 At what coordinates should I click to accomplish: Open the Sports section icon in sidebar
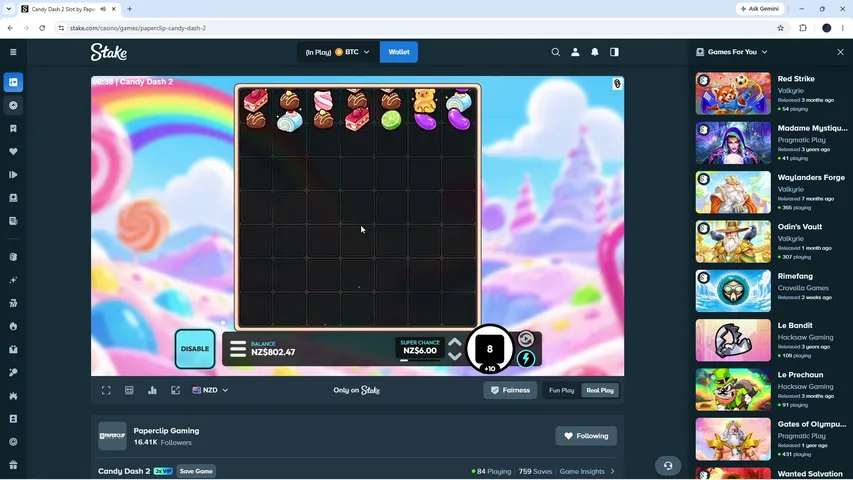(x=13, y=106)
